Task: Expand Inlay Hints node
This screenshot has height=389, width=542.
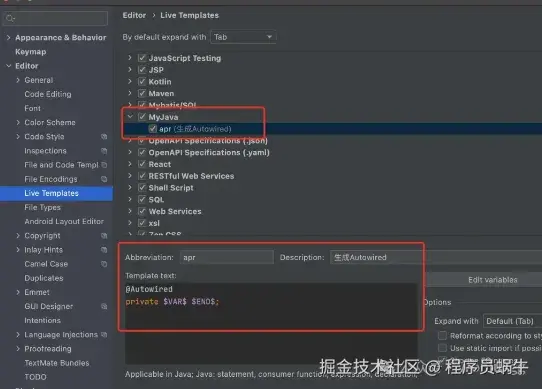Action: tap(18, 250)
